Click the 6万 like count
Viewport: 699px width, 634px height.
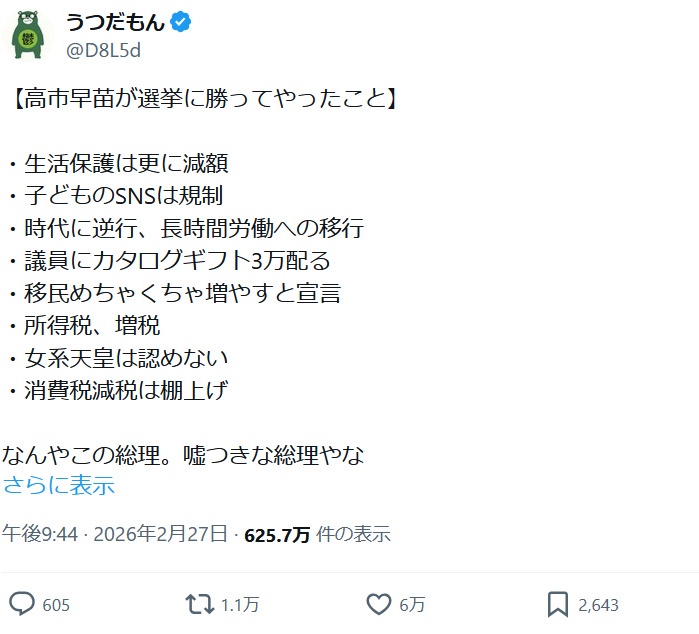[x=412, y=605]
